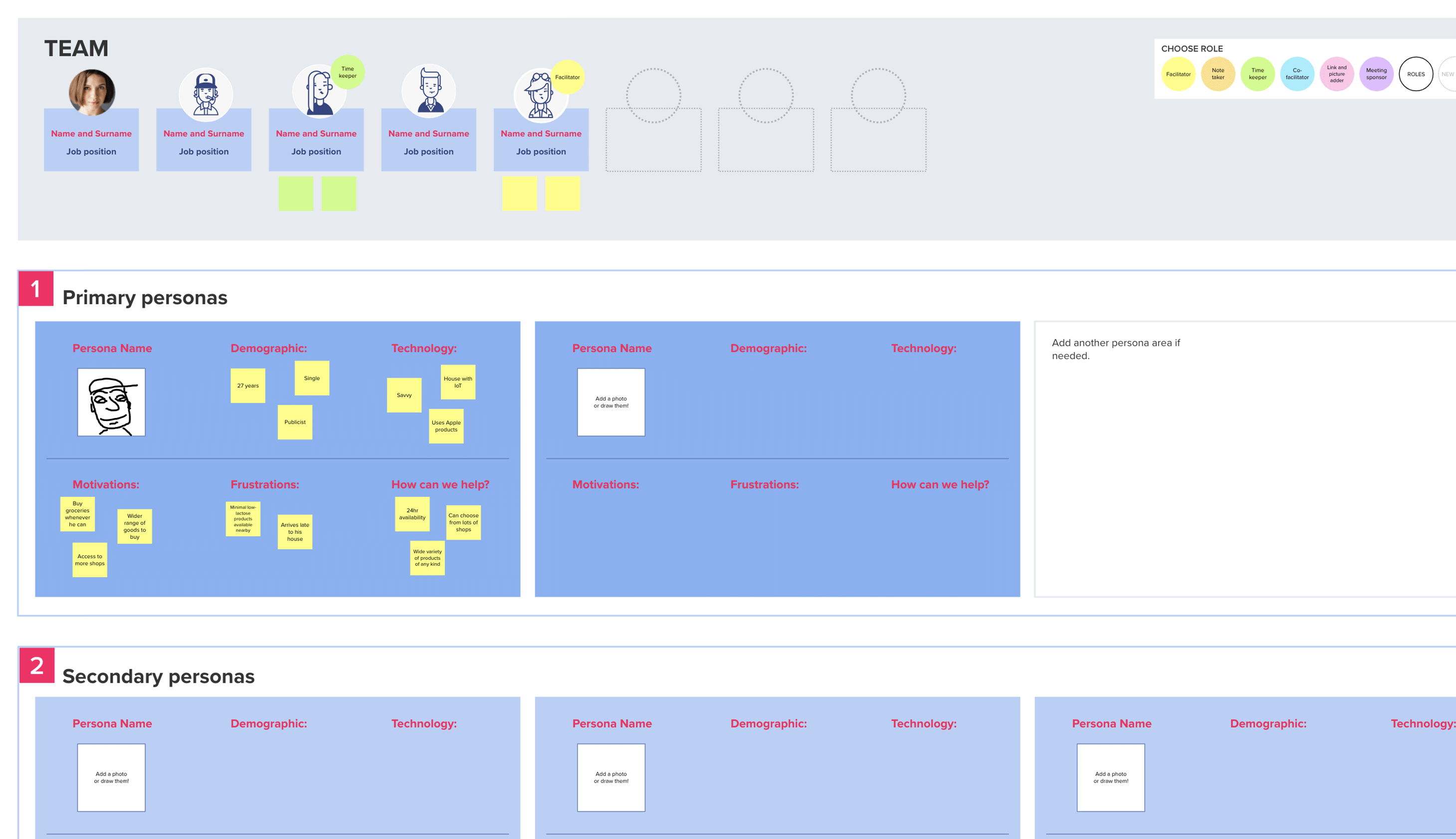The height and width of the screenshot is (839, 1456).
Task: Select the suited man avatar illustration
Action: click(428, 91)
